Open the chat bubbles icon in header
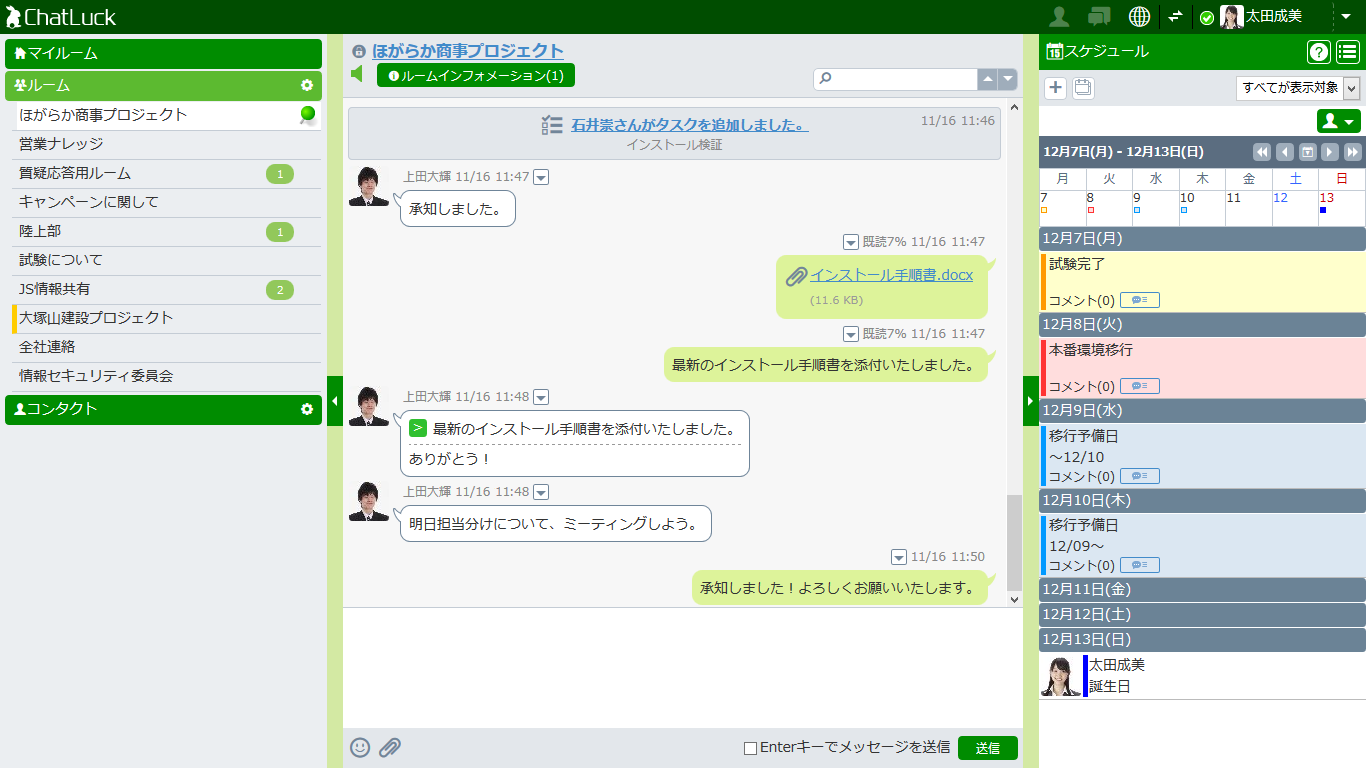 (x=1099, y=16)
